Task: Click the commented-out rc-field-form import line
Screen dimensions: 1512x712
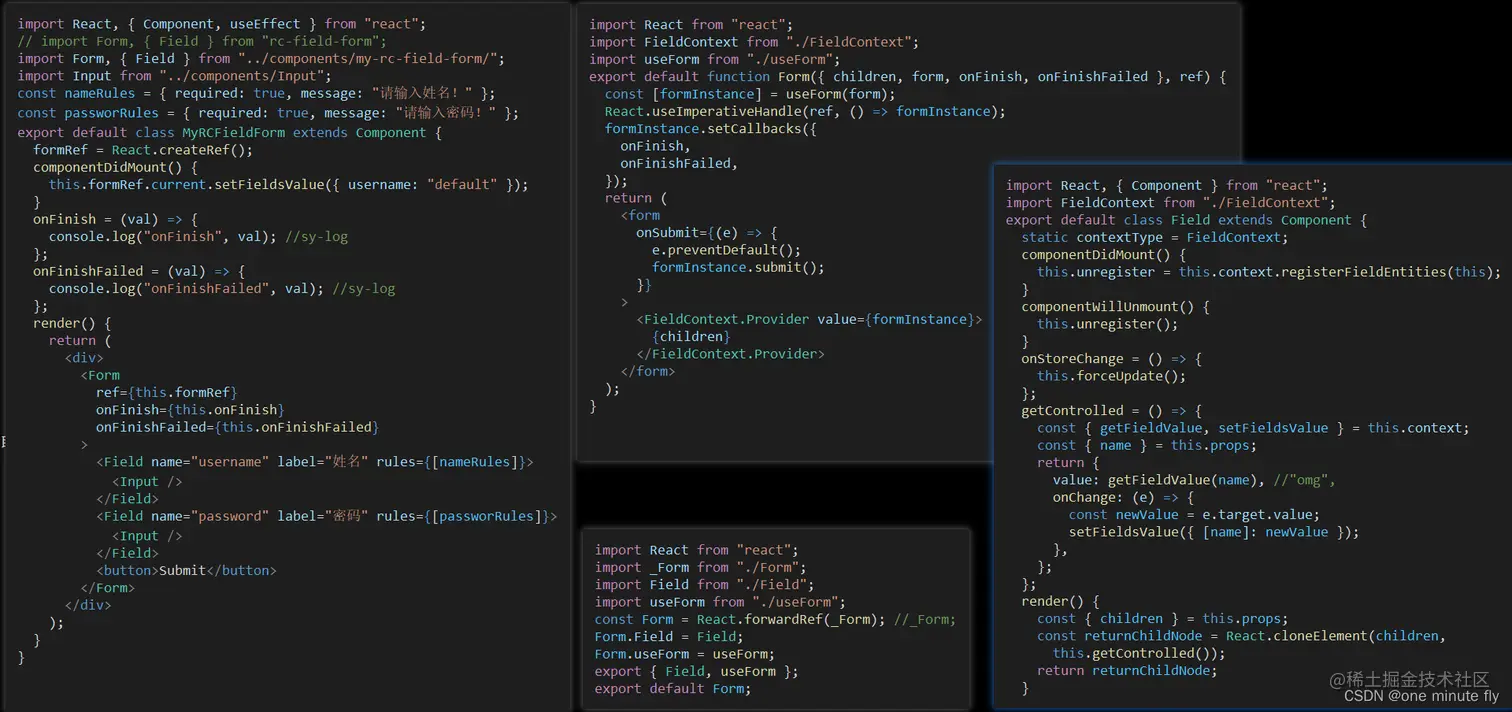Action: [202, 41]
